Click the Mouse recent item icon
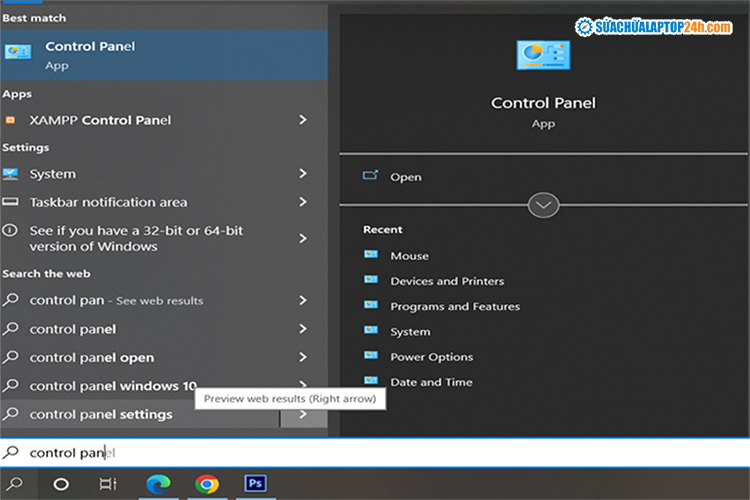 coord(371,255)
